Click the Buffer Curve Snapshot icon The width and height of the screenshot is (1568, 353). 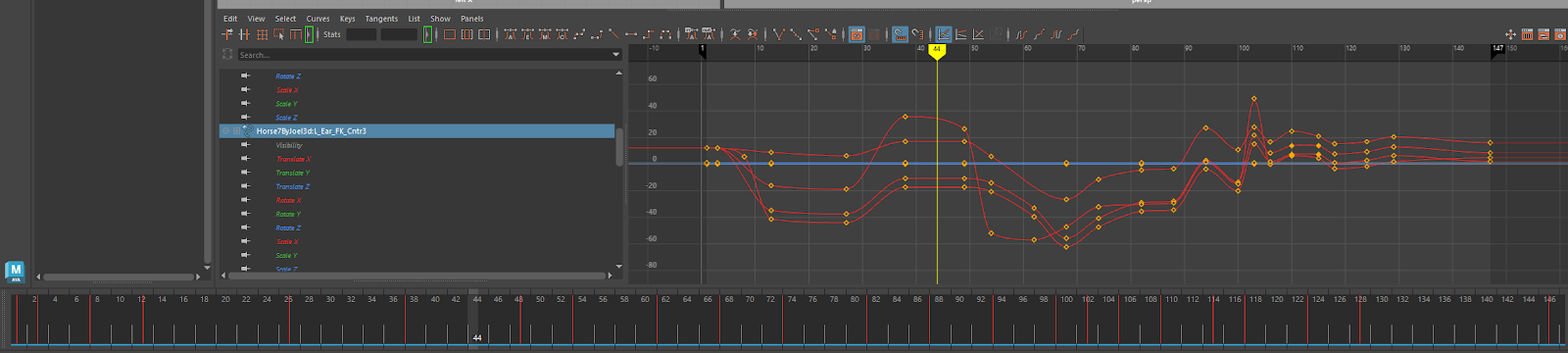(x=735, y=34)
